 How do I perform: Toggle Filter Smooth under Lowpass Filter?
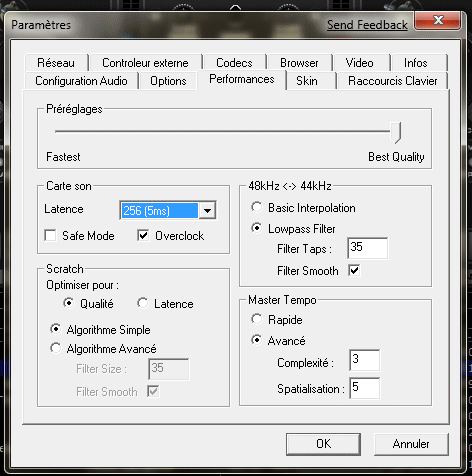point(354,270)
